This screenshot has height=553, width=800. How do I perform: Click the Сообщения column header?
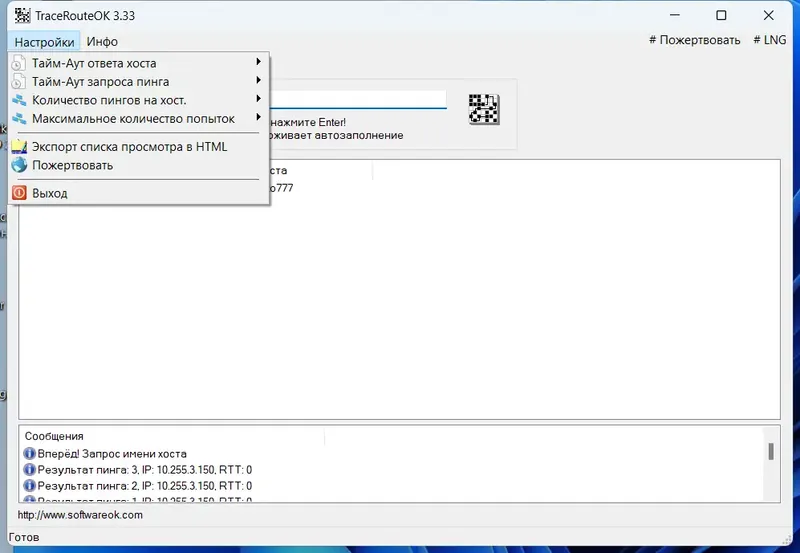click(173, 436)
